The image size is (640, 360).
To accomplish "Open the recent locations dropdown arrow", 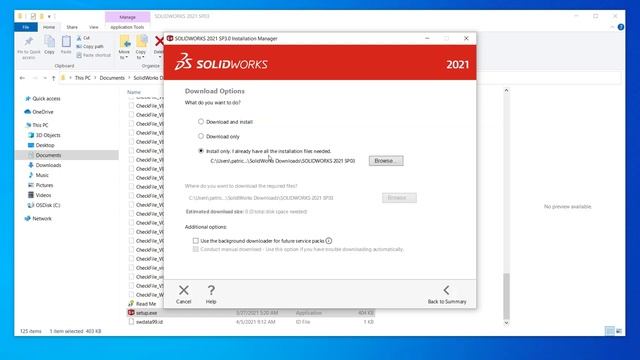I will click(44, 78).
